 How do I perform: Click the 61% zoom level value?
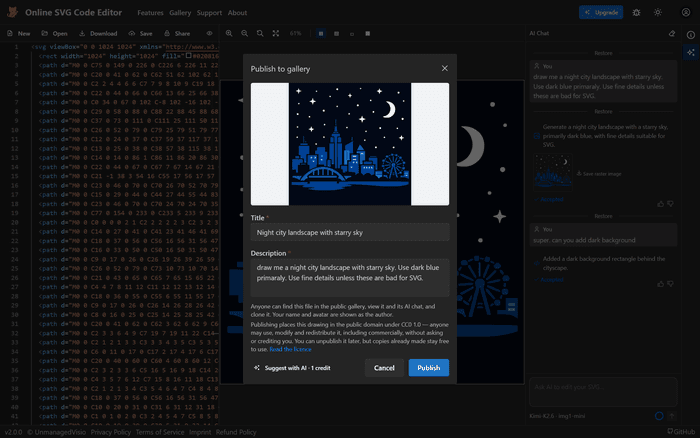point(296,33)
